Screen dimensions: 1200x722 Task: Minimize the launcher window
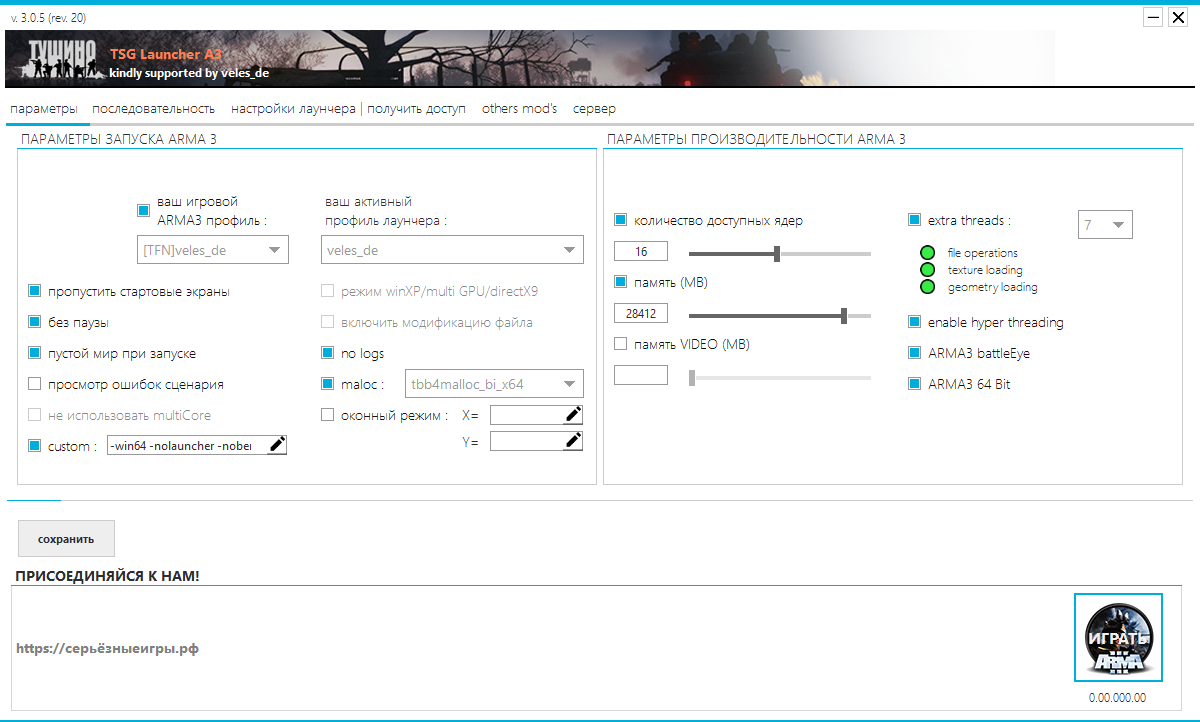point(1153,17)
